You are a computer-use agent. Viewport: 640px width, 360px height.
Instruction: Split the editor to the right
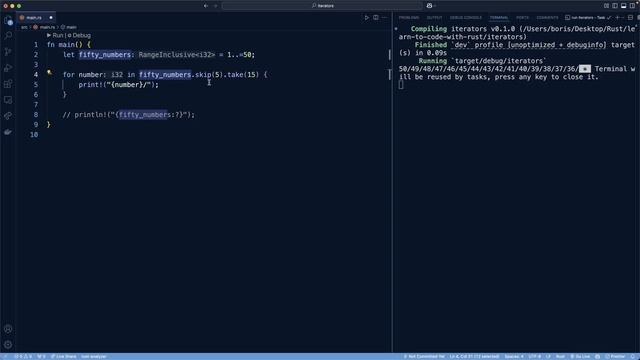click(x=376, y=18)
